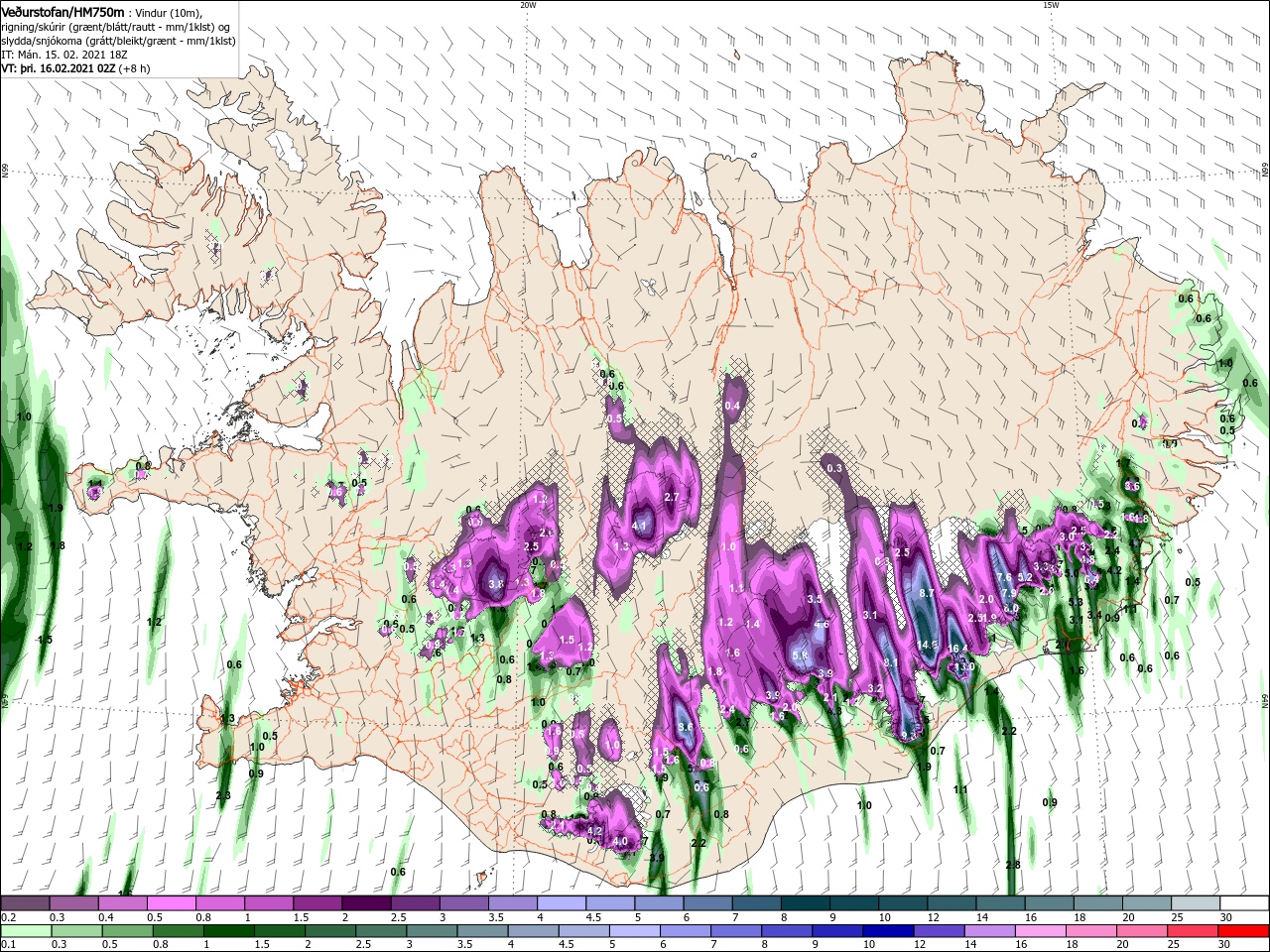
Task: Pick the bright red rain swatch above 30
Action: (1244, 931)
